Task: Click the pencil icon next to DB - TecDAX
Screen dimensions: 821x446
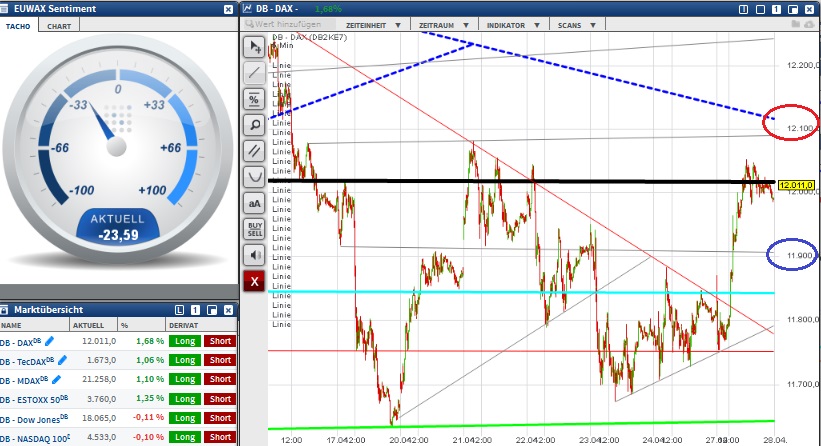Action: pos(62,360)
